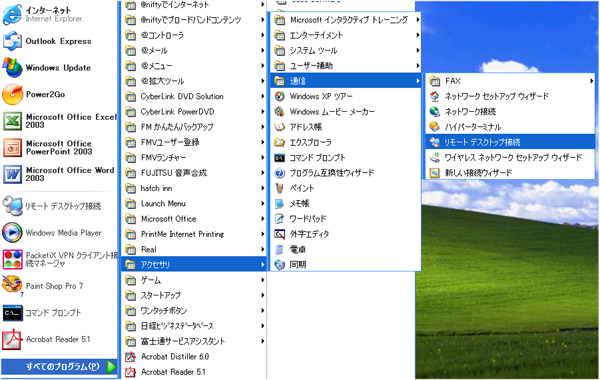Open Microsoft Office Word 2003 icon
This screenshot has height=380, width=600.
click(x=12, y=174)
